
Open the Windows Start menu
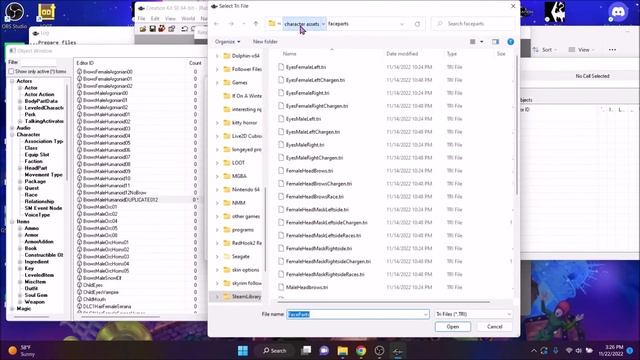(x=243, y=351)
